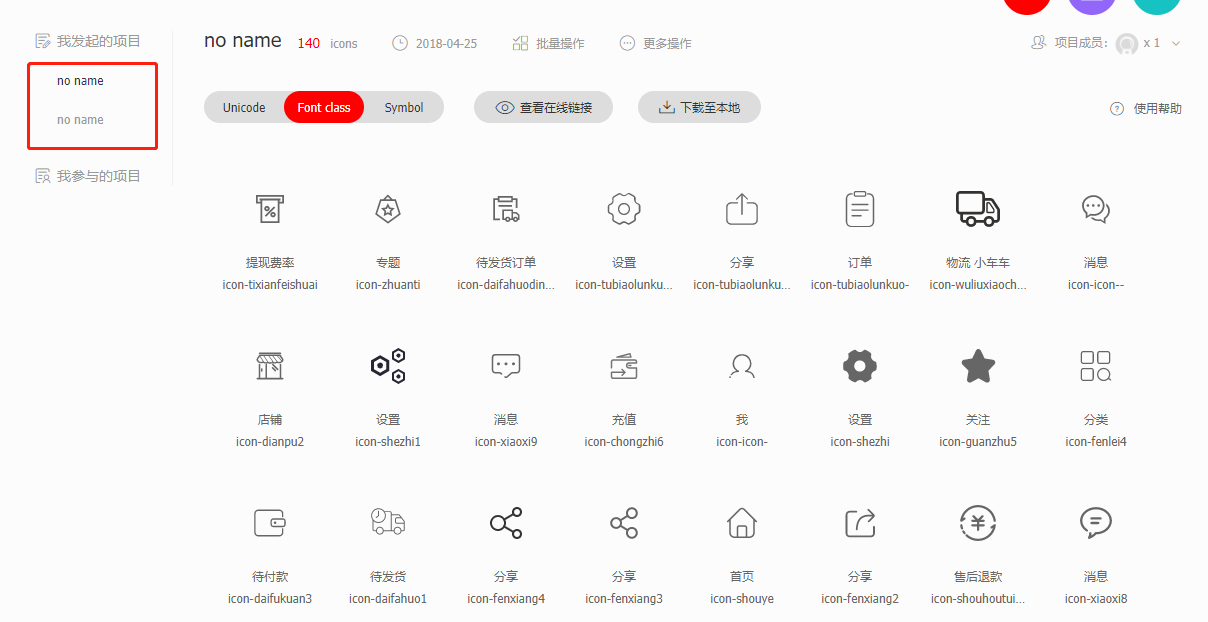Select the 首页 home icon
Screen dimensions: 1208x622
click(x=741, y=523)
